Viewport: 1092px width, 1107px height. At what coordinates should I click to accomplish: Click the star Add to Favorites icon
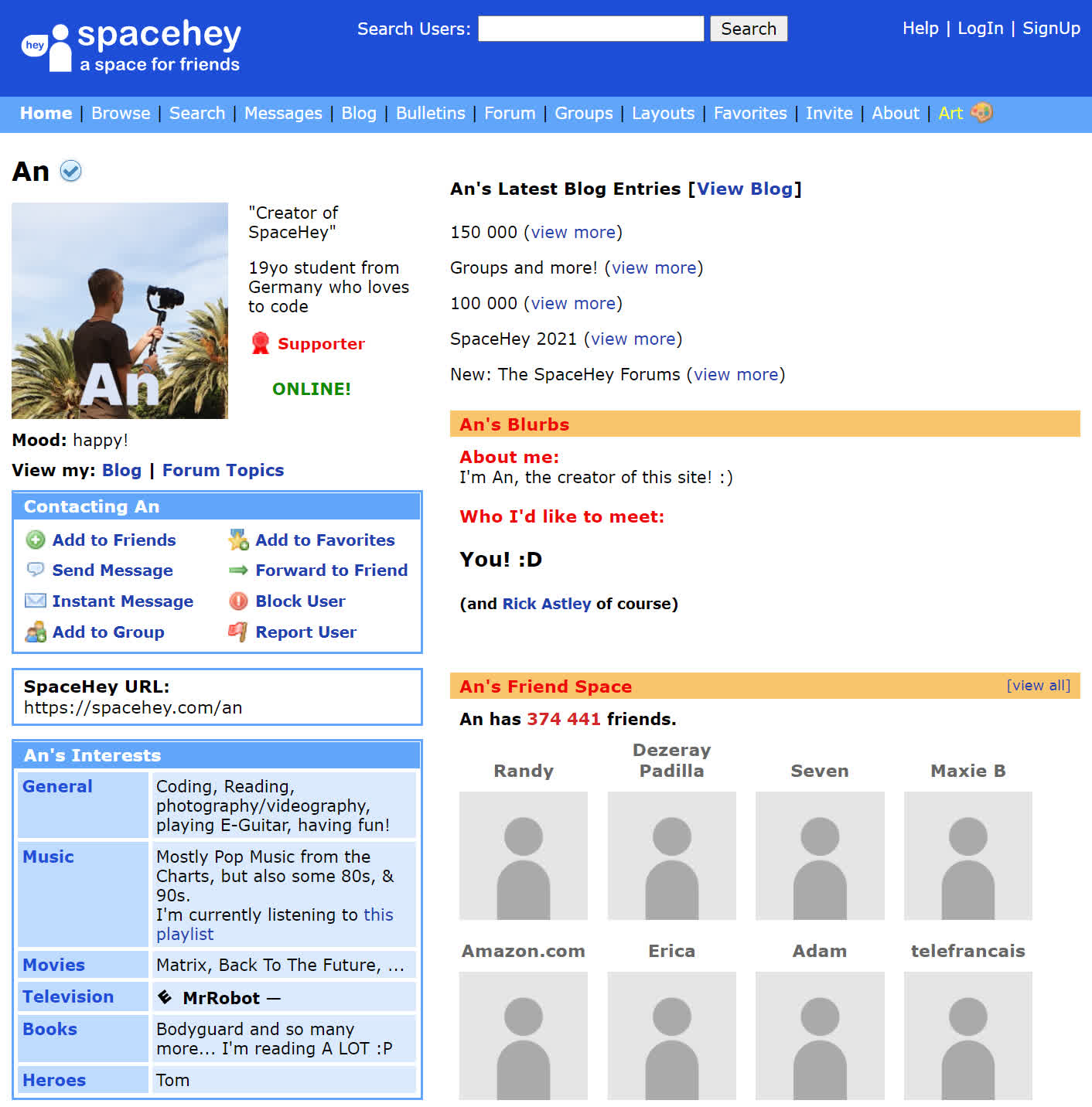(239, 540)
